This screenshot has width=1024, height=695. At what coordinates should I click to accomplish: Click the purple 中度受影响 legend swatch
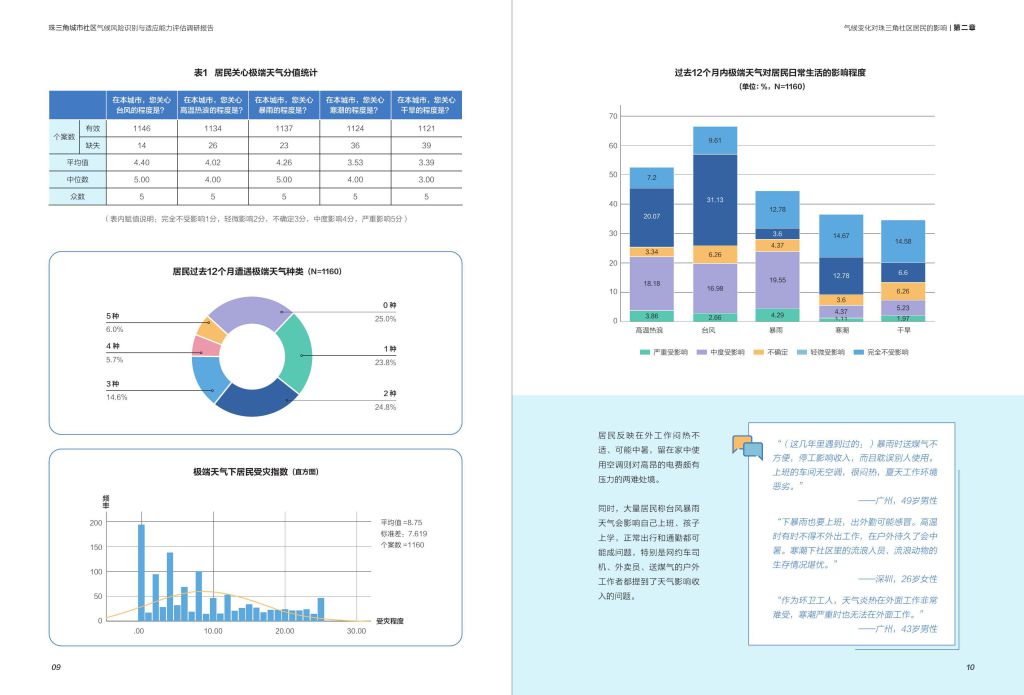(703, 352)
